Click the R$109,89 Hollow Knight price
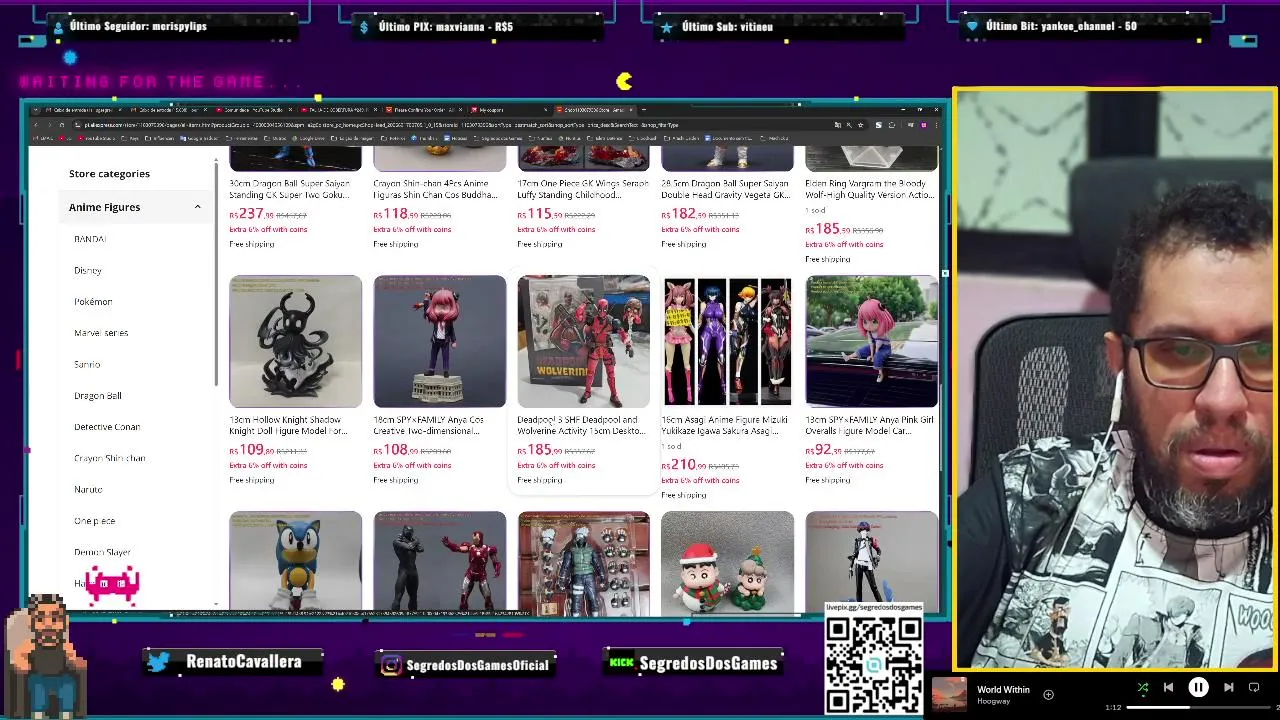Screen dimensions: 1280x720 coord(252,450)
